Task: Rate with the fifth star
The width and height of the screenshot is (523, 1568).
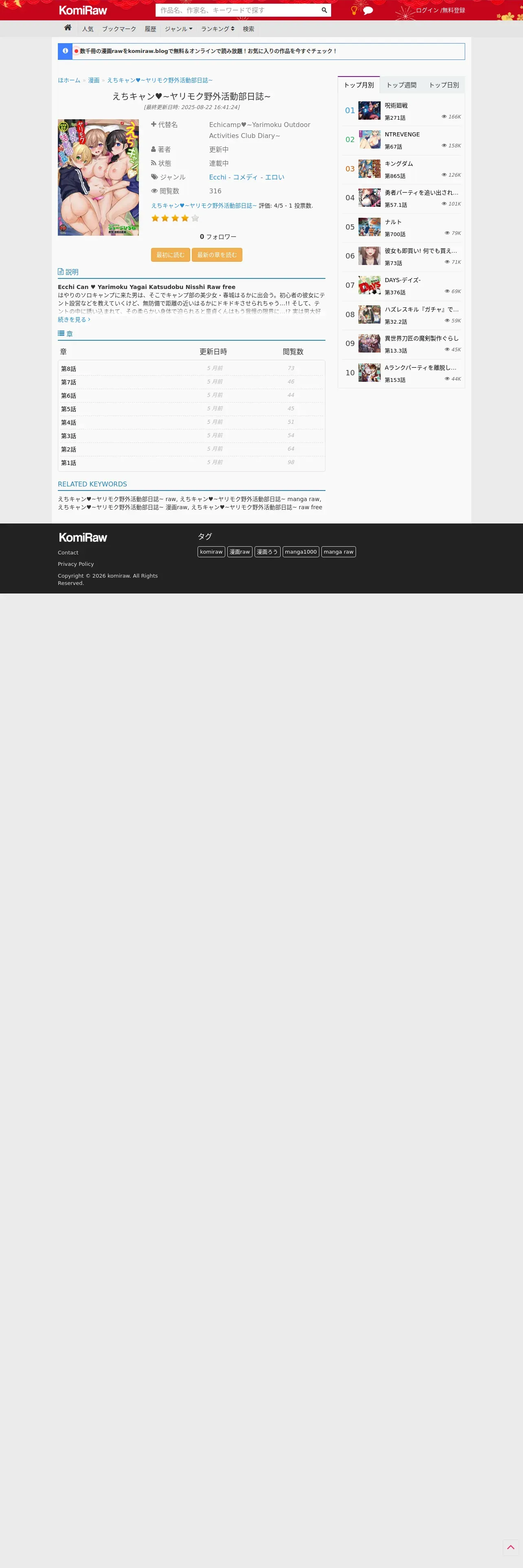Action: click(195, 218)
